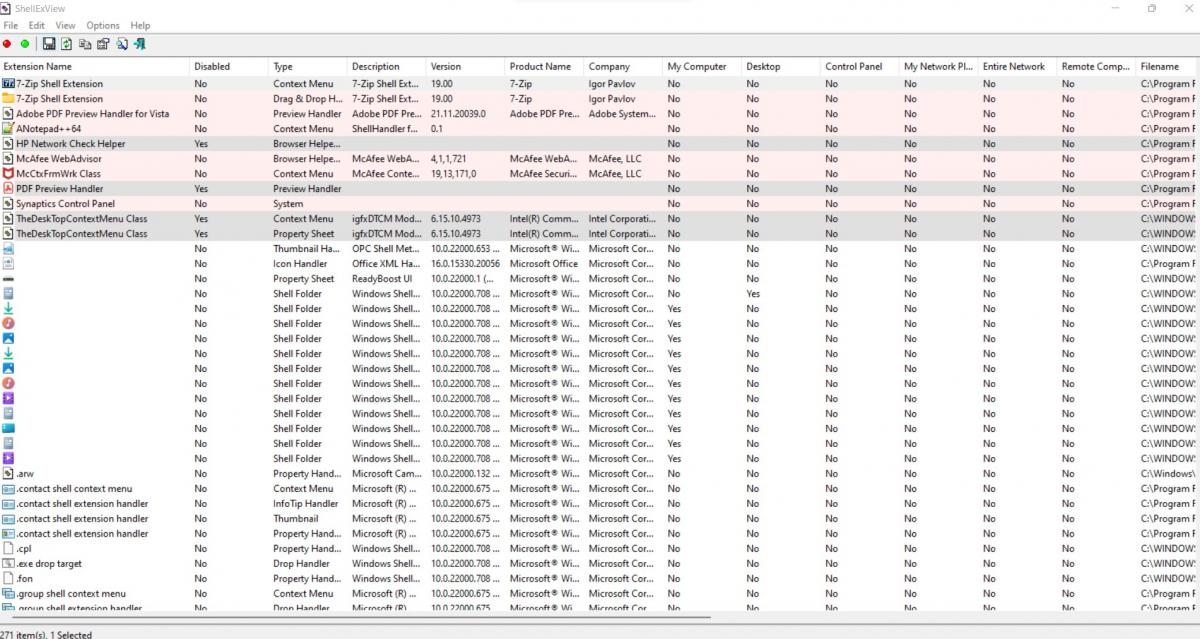Sort by the Type column header
1200x639 pixels.
(308, 67)
